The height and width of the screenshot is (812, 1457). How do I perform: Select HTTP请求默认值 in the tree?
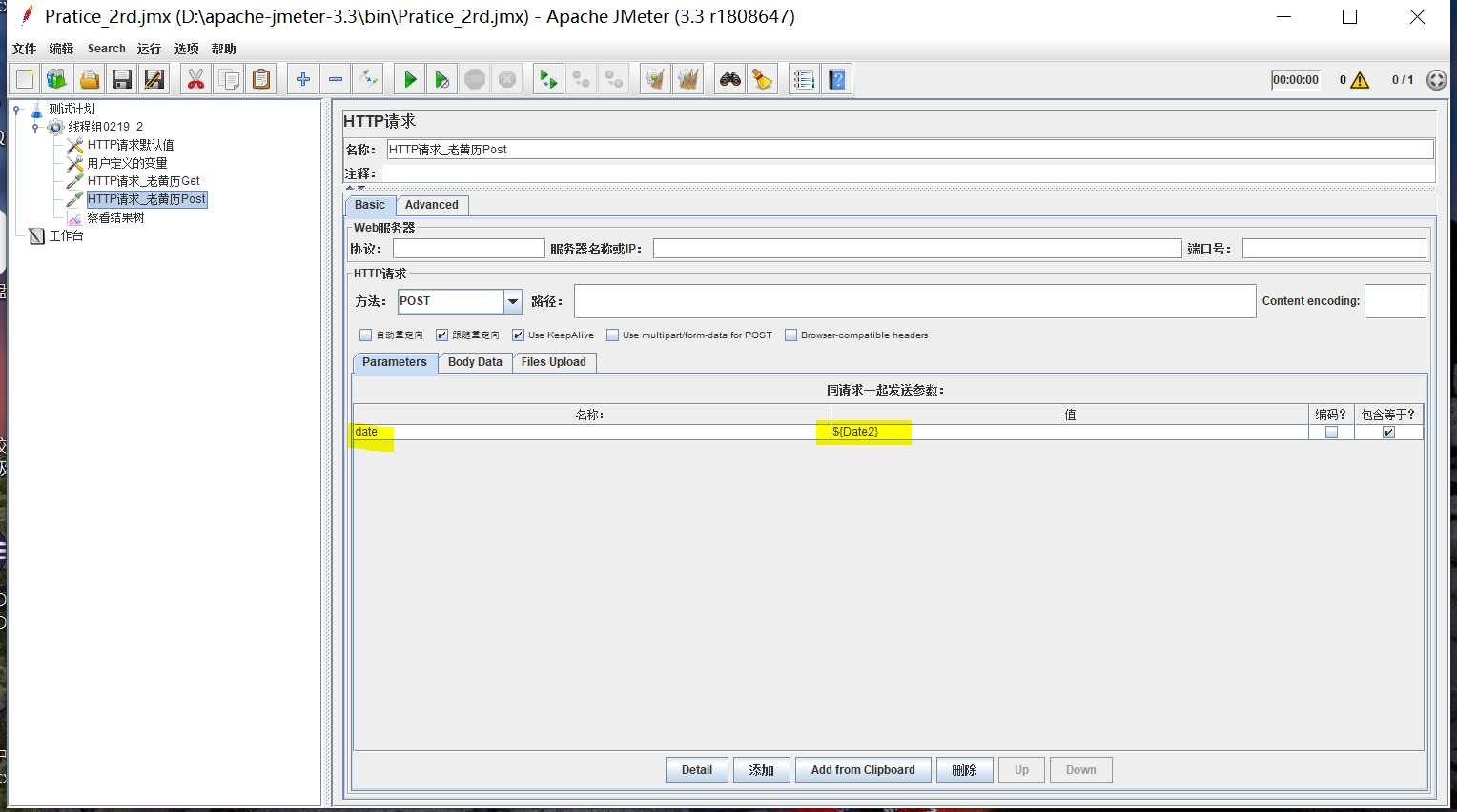point(131,145)
